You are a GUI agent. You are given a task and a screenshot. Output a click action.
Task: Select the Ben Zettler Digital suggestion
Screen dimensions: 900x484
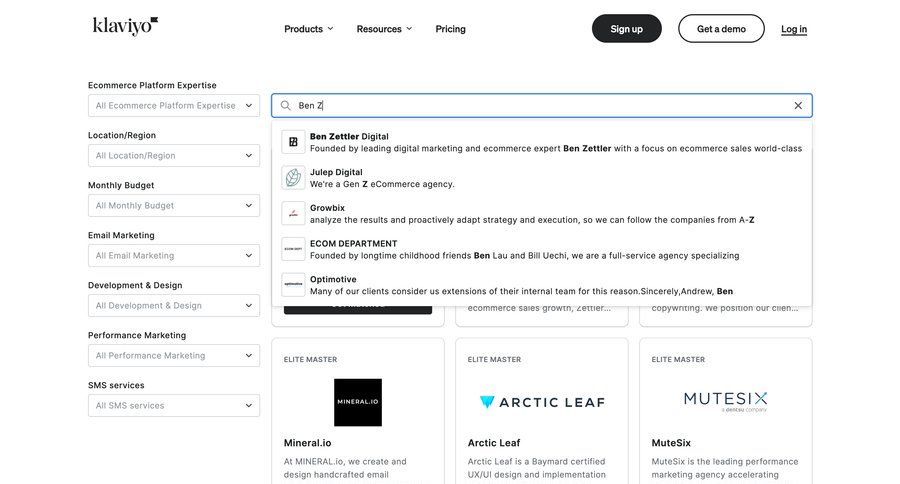(x=542, y=142)
